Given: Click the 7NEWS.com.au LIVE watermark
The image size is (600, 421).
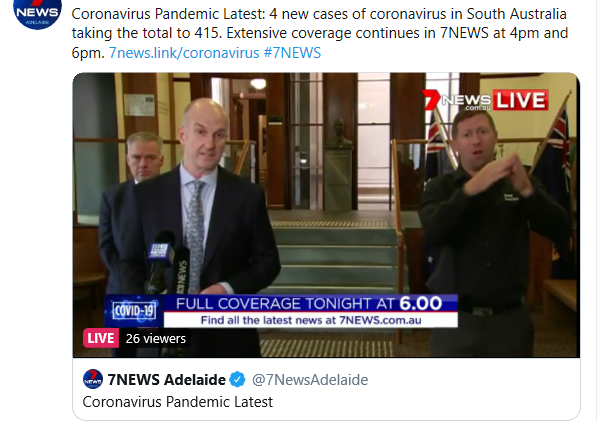Looking at the screenshot, I should click(485, 100).
